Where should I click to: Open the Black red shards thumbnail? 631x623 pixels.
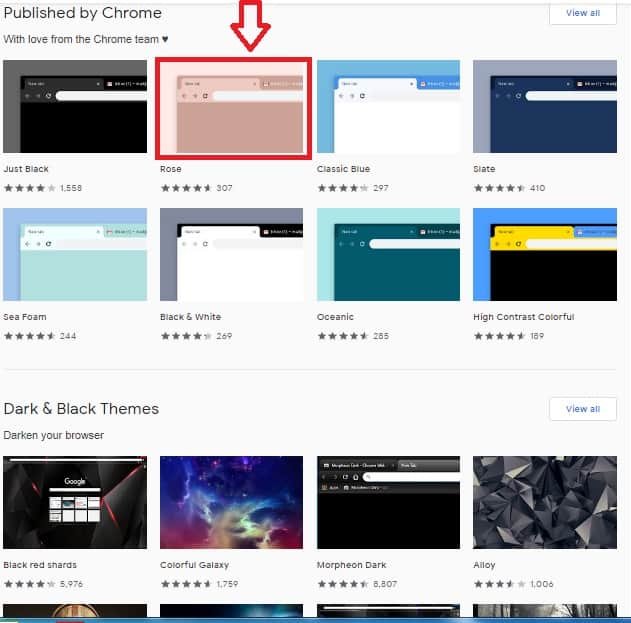pos(75,502)
